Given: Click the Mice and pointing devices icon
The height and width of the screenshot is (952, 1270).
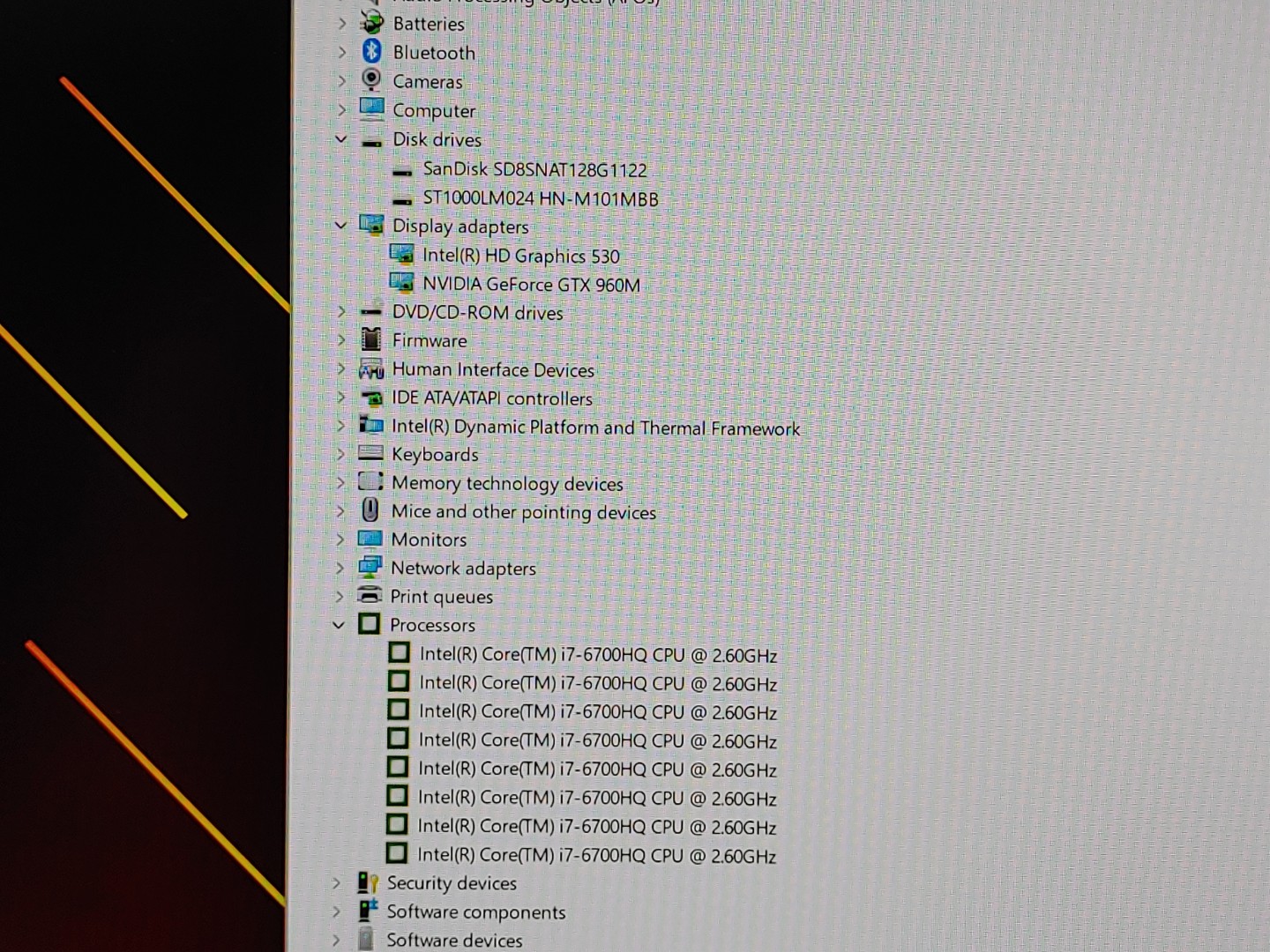Looking at the screenshot, I should click(x=370, y=510).
